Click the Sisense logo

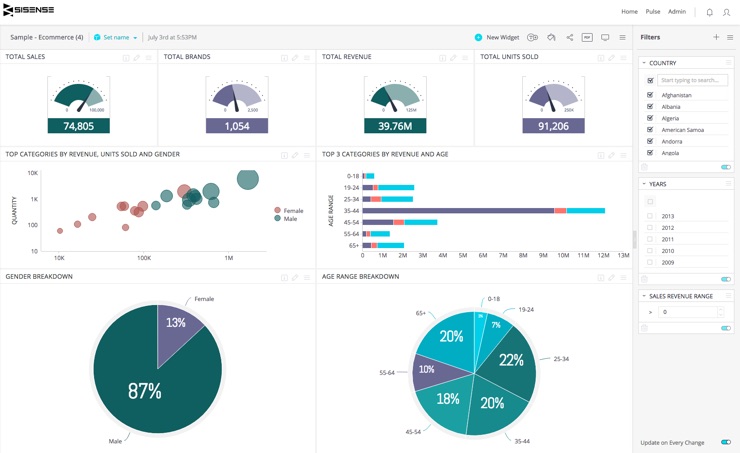[29, 11]
